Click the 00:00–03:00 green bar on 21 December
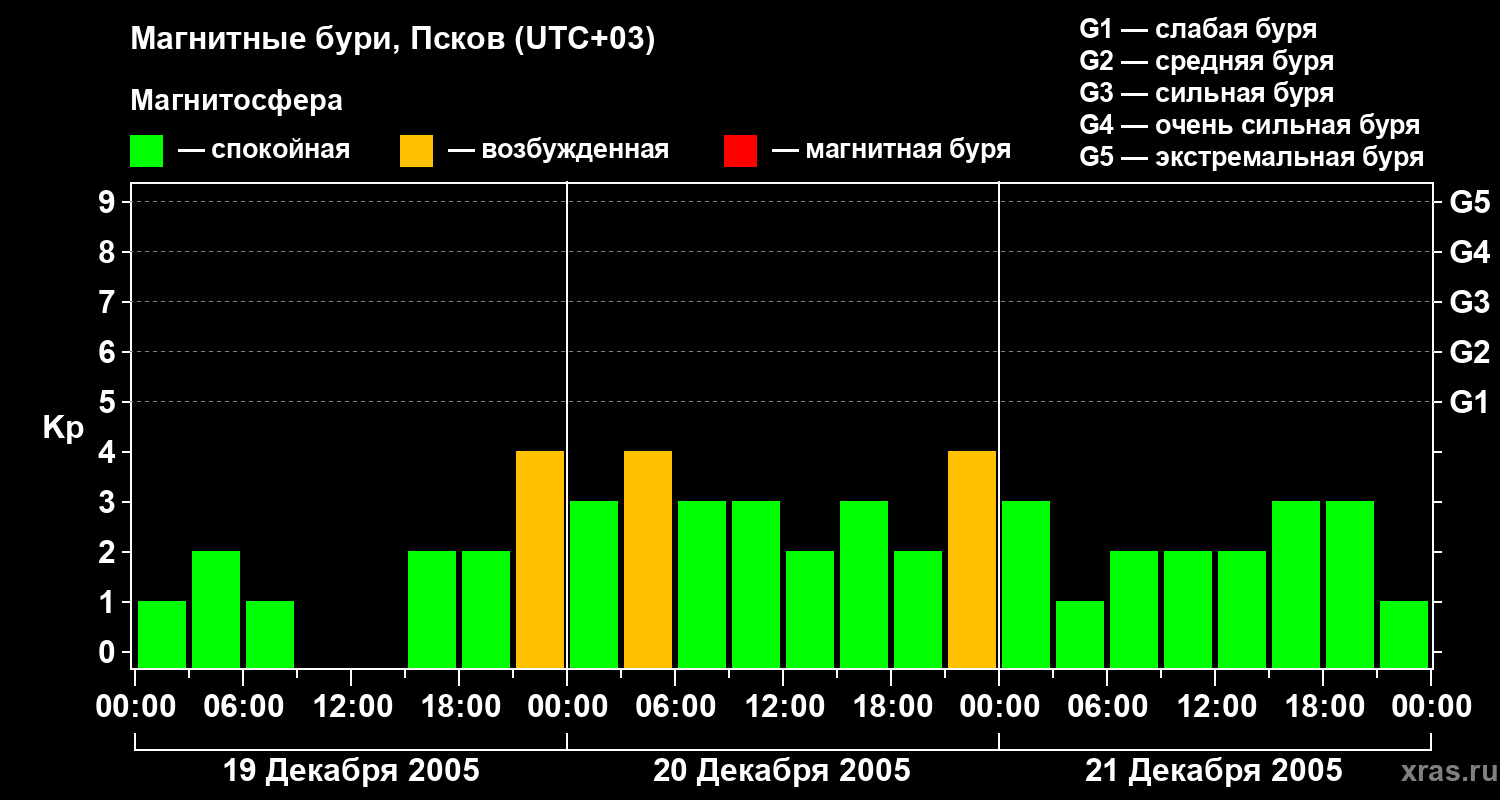This screenshot has width=1500, height=800. (x=1026, y=584)
